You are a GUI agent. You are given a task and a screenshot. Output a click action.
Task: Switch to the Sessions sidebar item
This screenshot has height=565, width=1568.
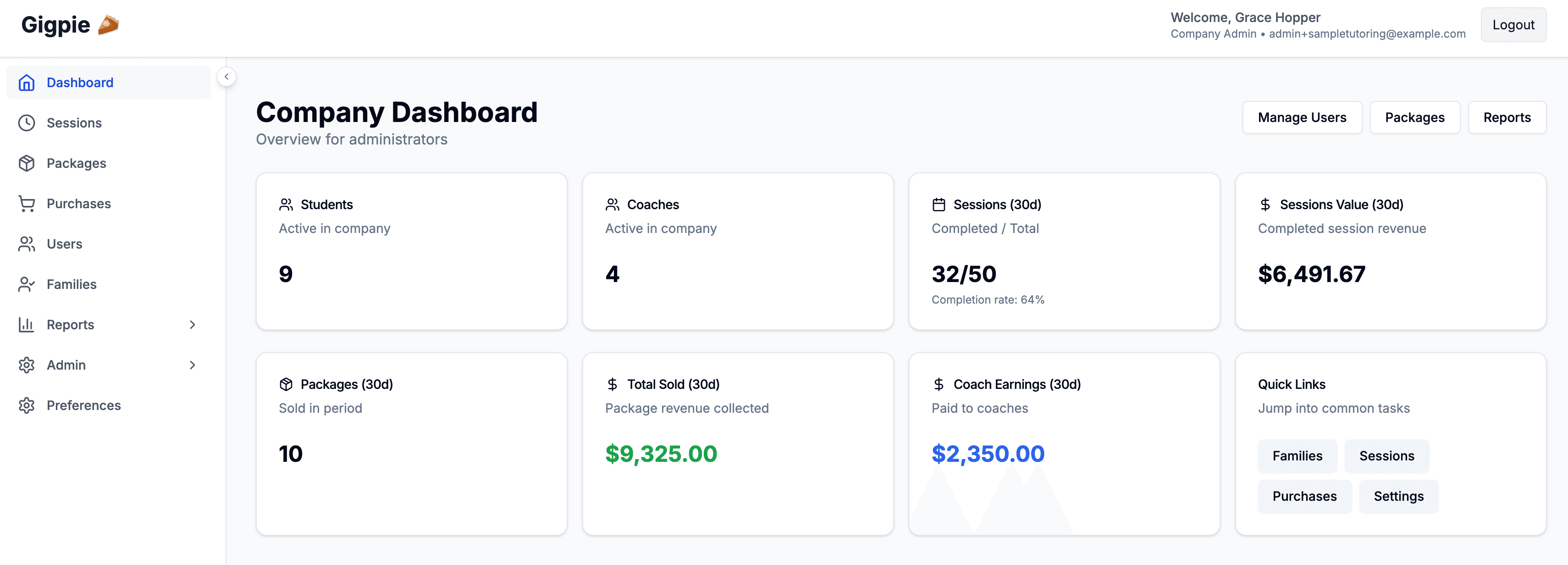click(x=74, y=122)
